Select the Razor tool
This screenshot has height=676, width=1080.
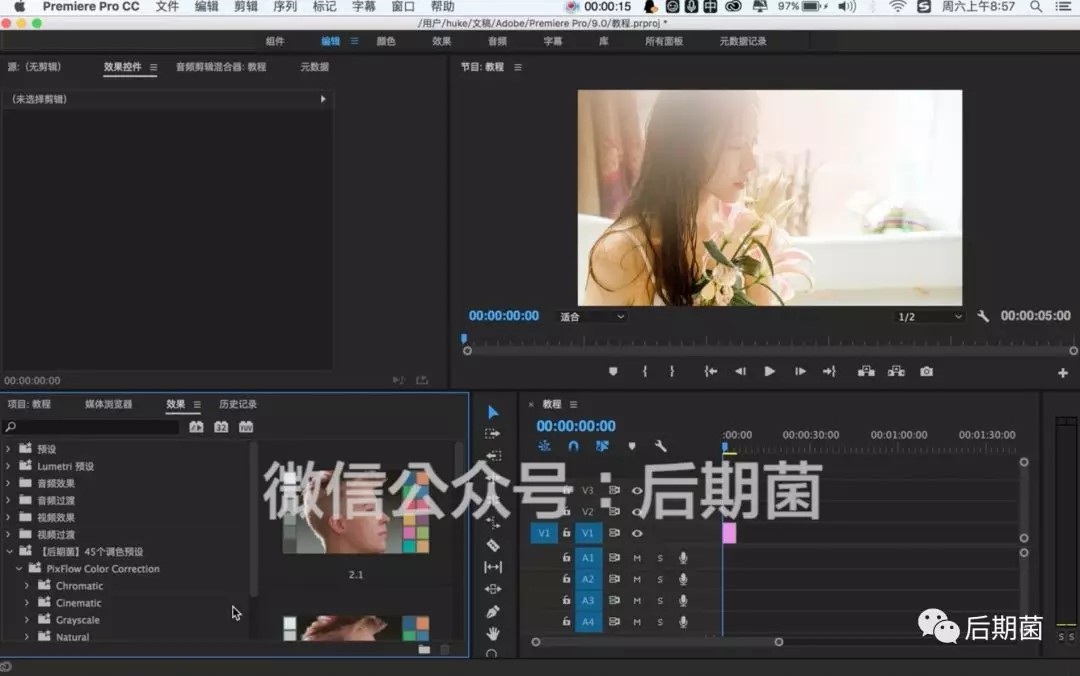[492, 545]
